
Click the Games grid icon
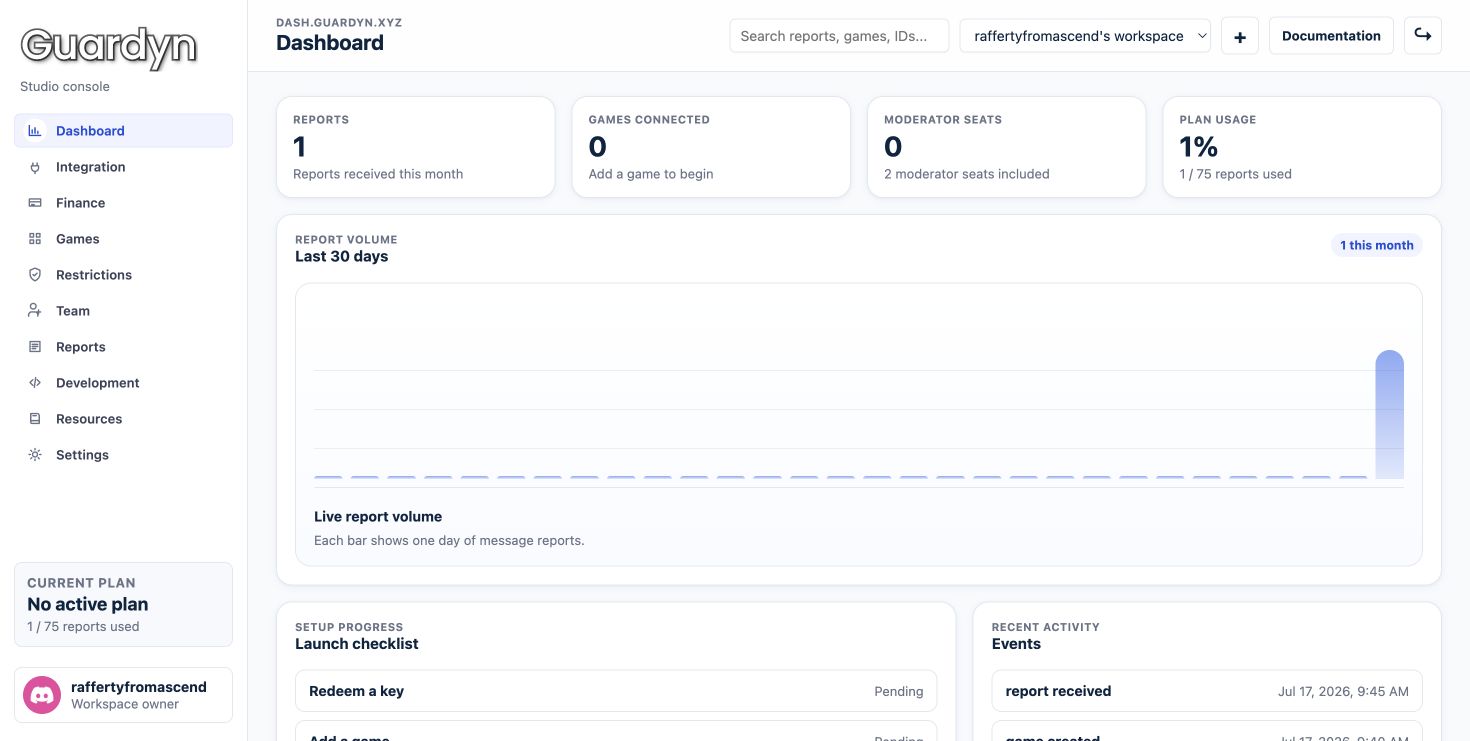[35, 239]
